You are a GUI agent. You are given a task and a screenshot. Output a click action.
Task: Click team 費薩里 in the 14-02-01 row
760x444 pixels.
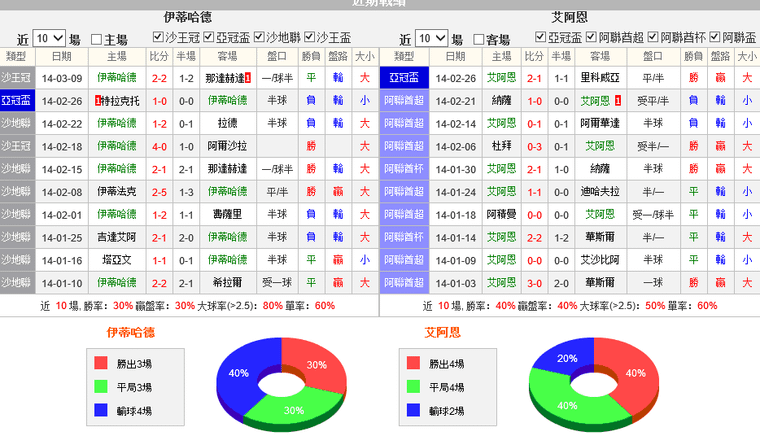click(x=227, y=214)
